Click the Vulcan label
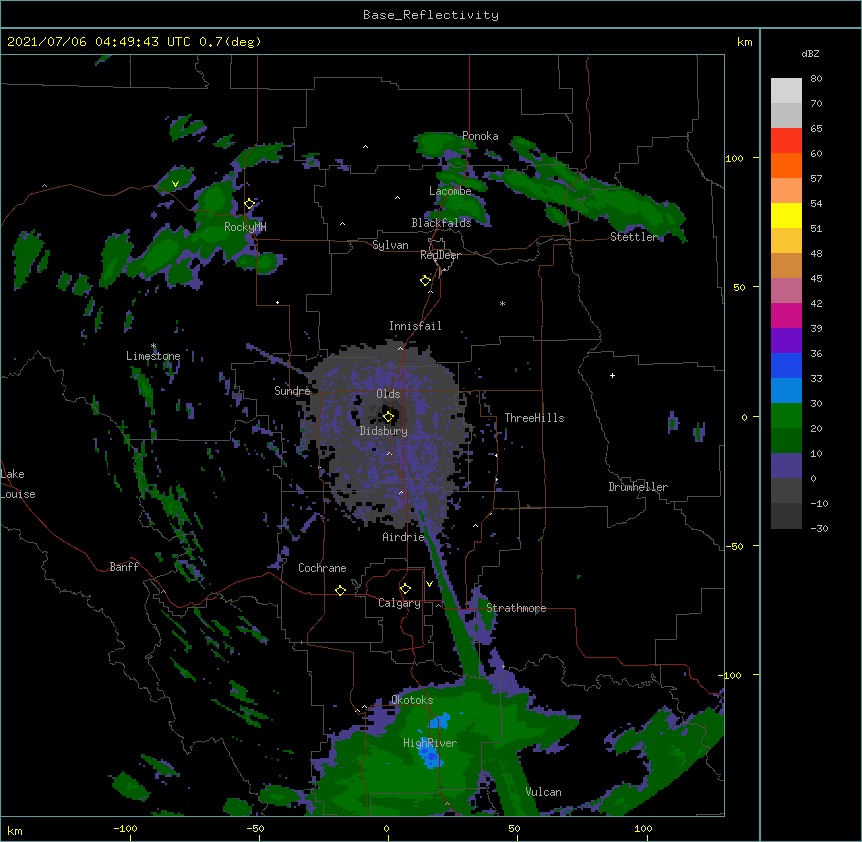Image resolution: width=862 pixels, height=842 pixels. [543, 792]
